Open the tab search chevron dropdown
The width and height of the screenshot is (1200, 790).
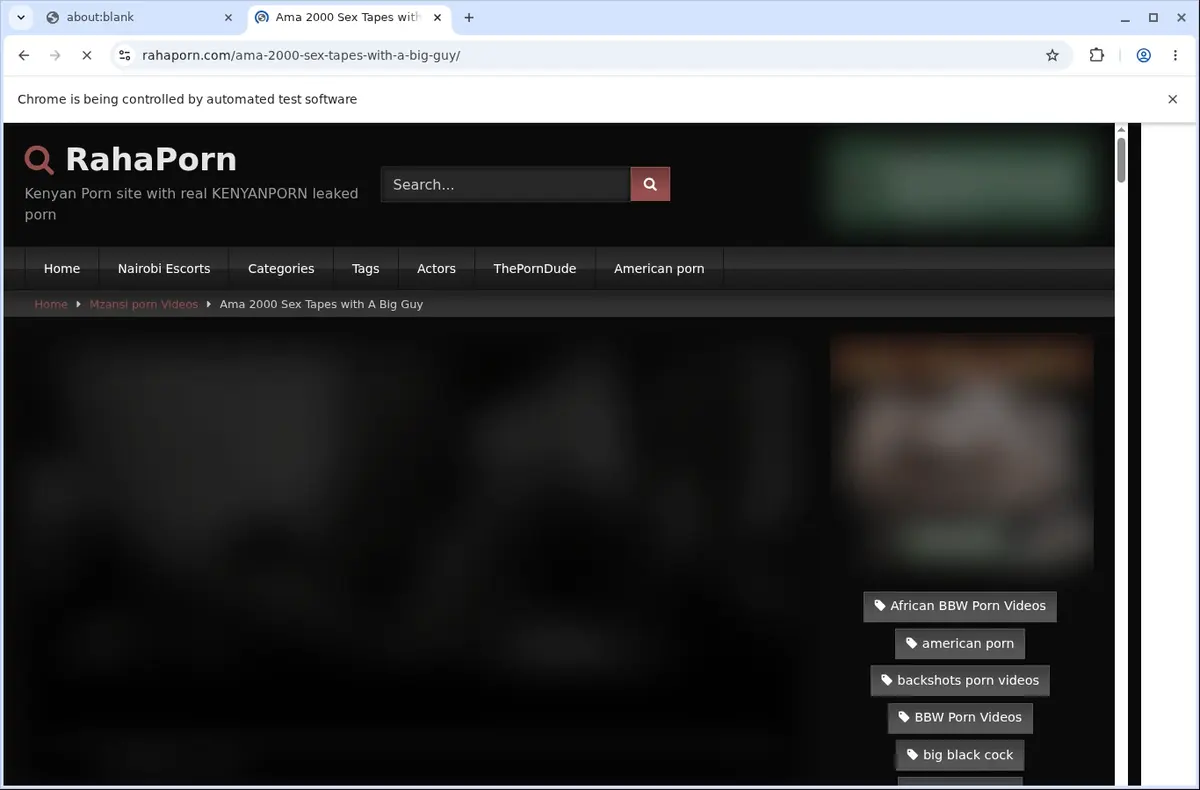pyautogui.click(x=21, y=17)
